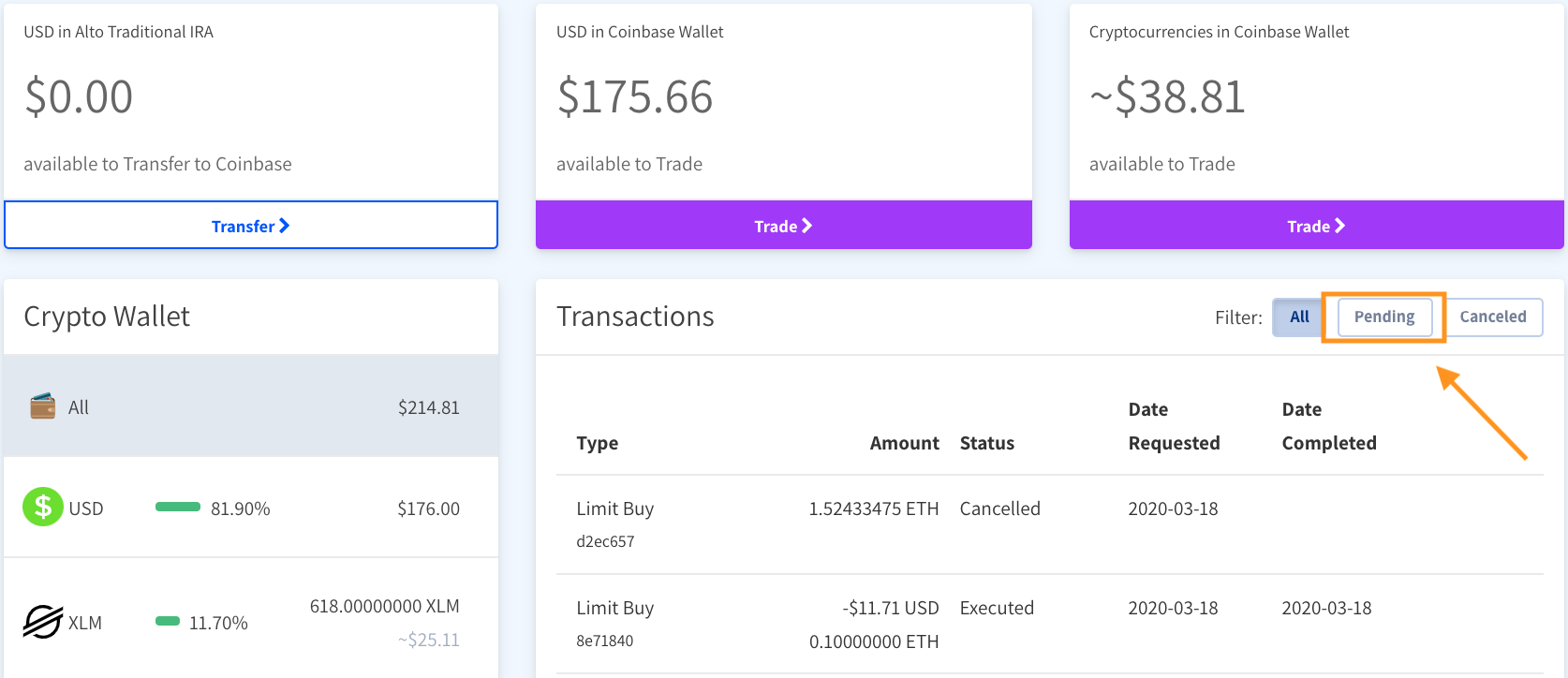Click the Executed status cell
The height and width of the screenshot is (678, 1568).
tap(997, 608)
